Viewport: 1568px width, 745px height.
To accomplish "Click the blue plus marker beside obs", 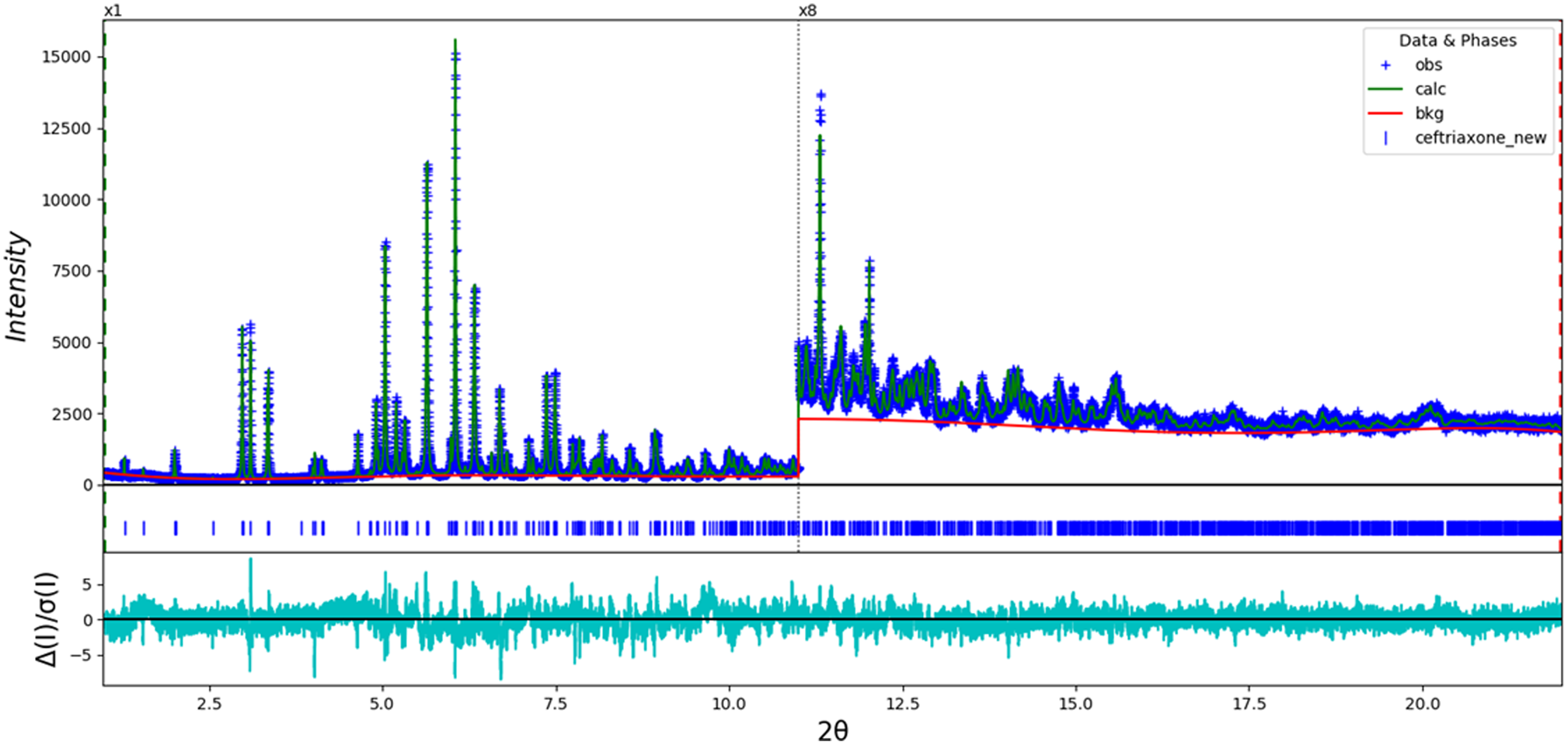I will [x=1385, y=65].
